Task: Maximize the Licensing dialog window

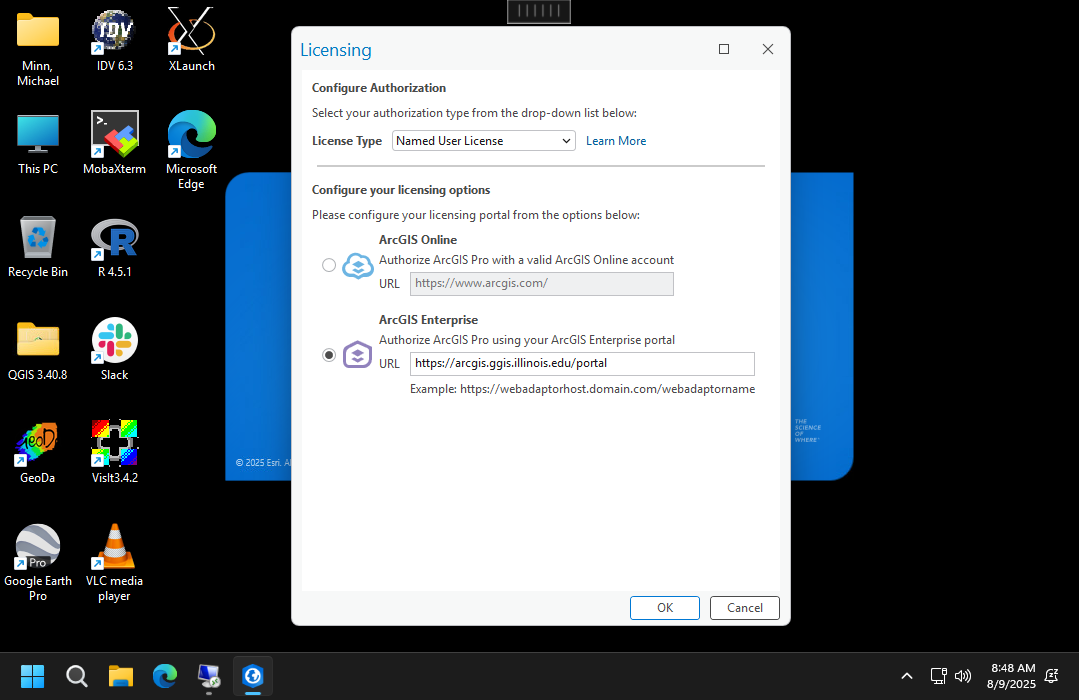Action: point(724,49)
